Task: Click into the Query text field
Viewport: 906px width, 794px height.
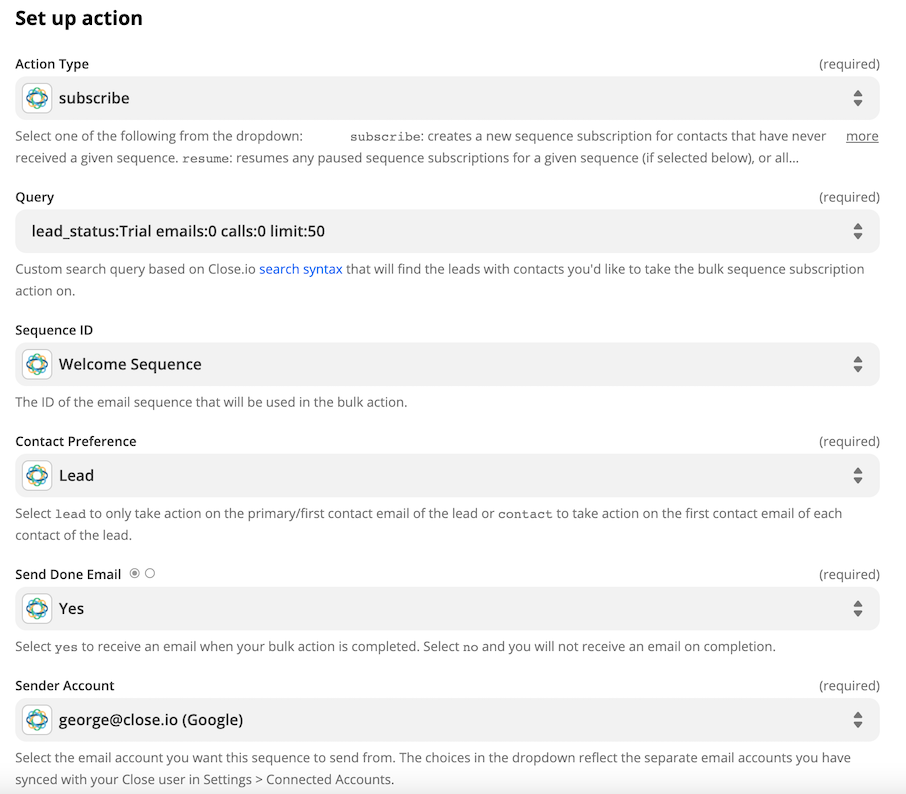Action: 447,231
